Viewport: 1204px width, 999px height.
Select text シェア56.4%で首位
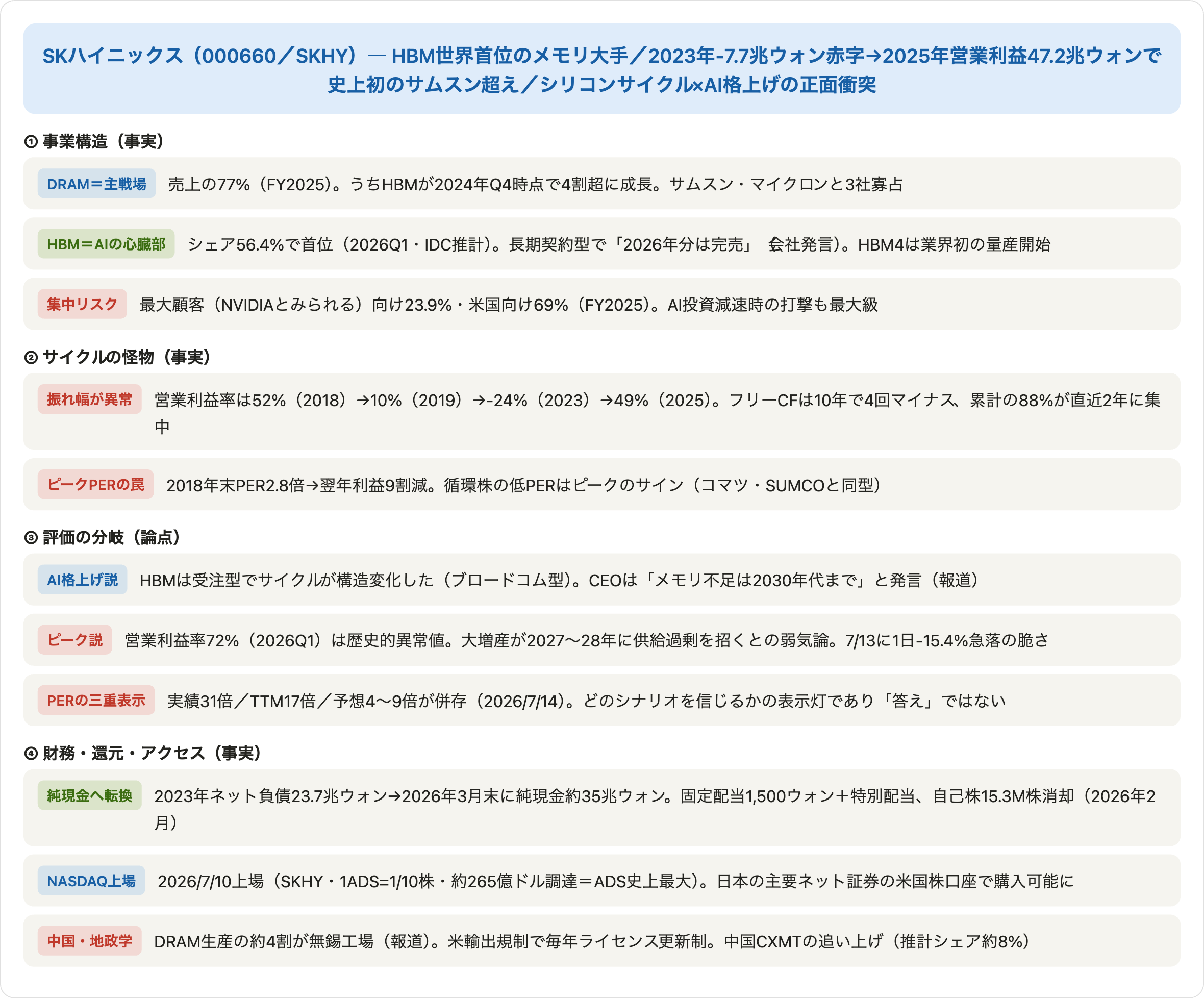[260, 244]
